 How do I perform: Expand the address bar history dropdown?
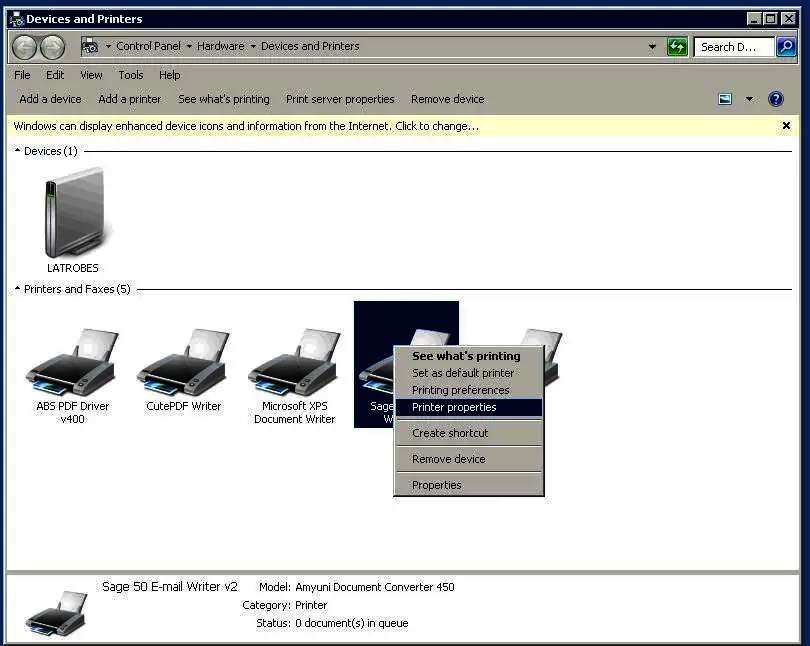[x=652, y=47]
